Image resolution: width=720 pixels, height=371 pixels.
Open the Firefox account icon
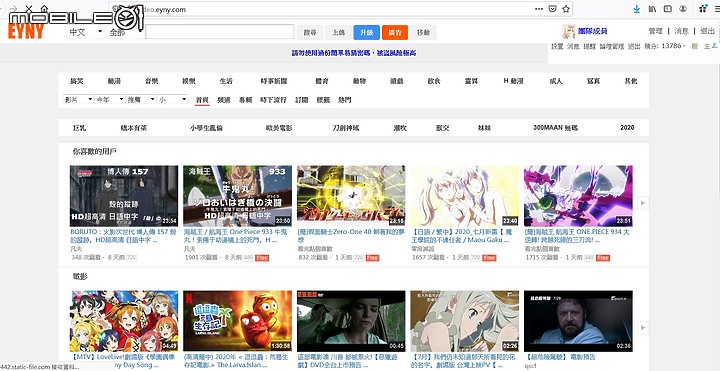click(683, 9)
